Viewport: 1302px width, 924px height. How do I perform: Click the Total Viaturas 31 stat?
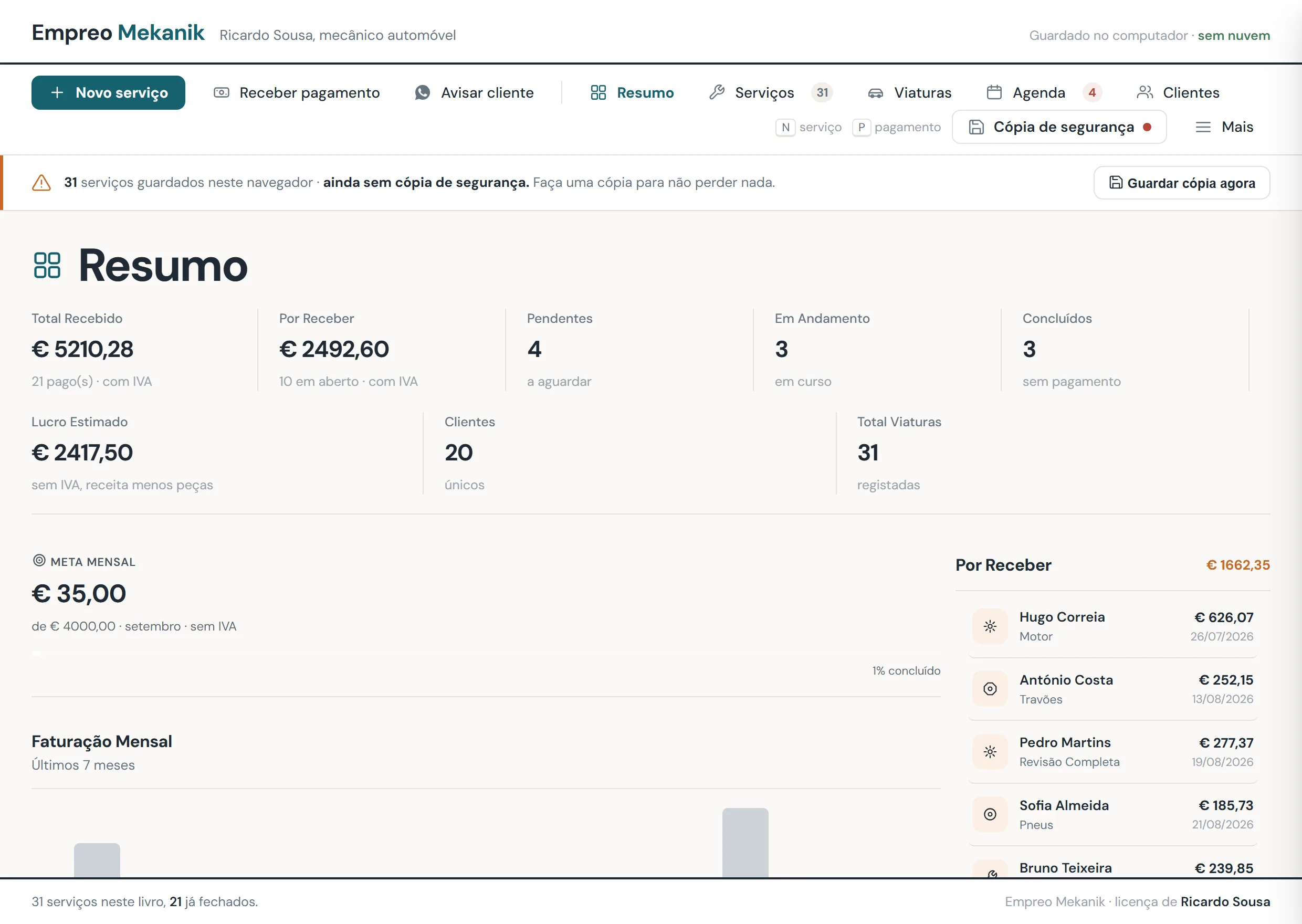pyautogui.click(x=1053, y=453)
